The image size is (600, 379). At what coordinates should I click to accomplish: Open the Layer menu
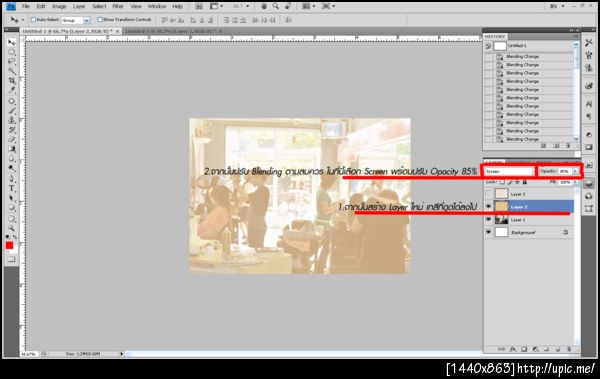pos(79,7)
